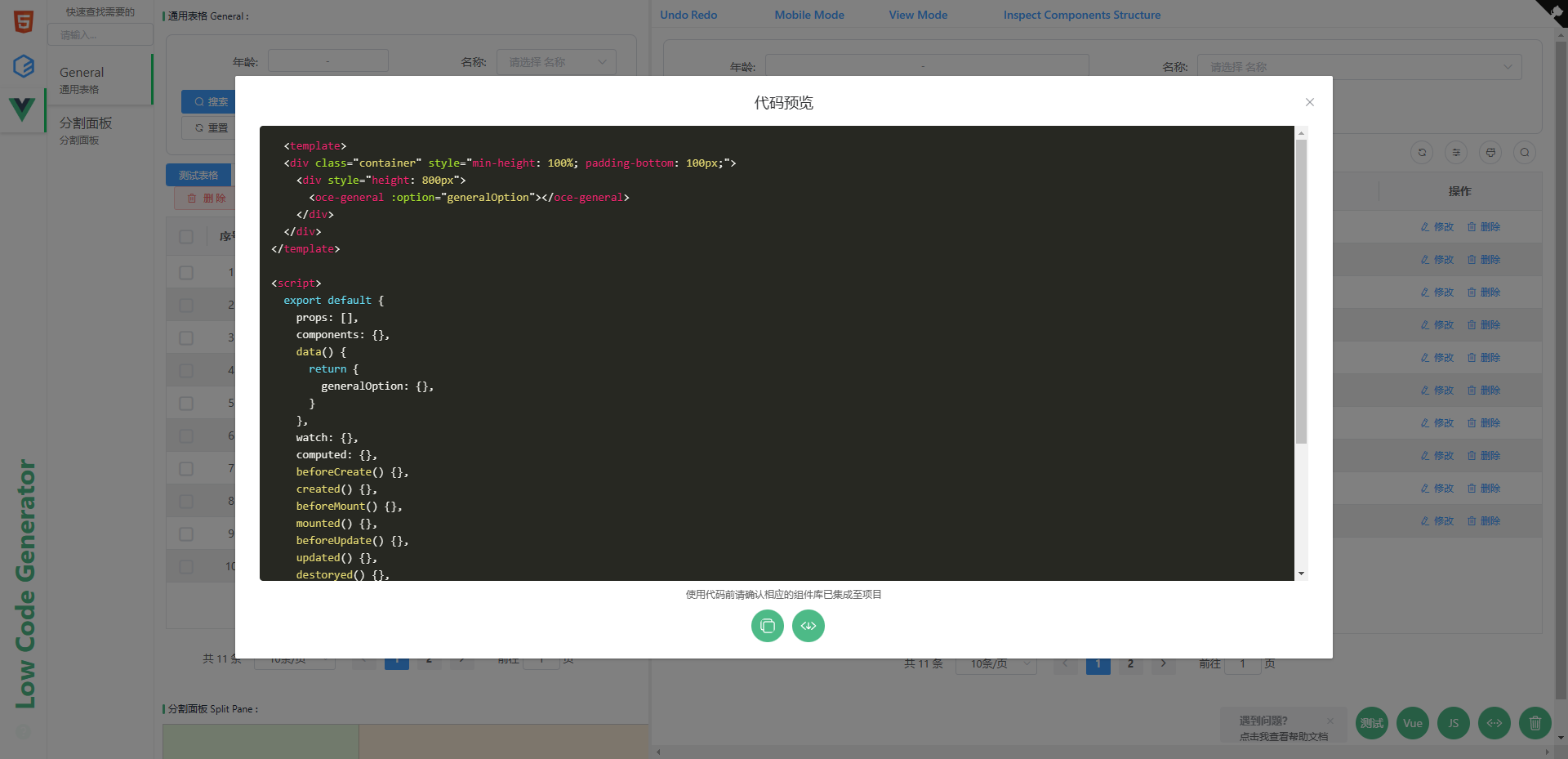Click the green trash clear button
This screenshot has height=759, width=1568.
coord(1535,723)
